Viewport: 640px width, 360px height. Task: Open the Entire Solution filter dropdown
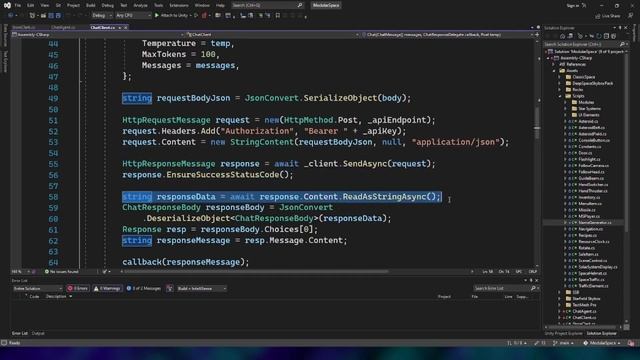tap(37, 289)
